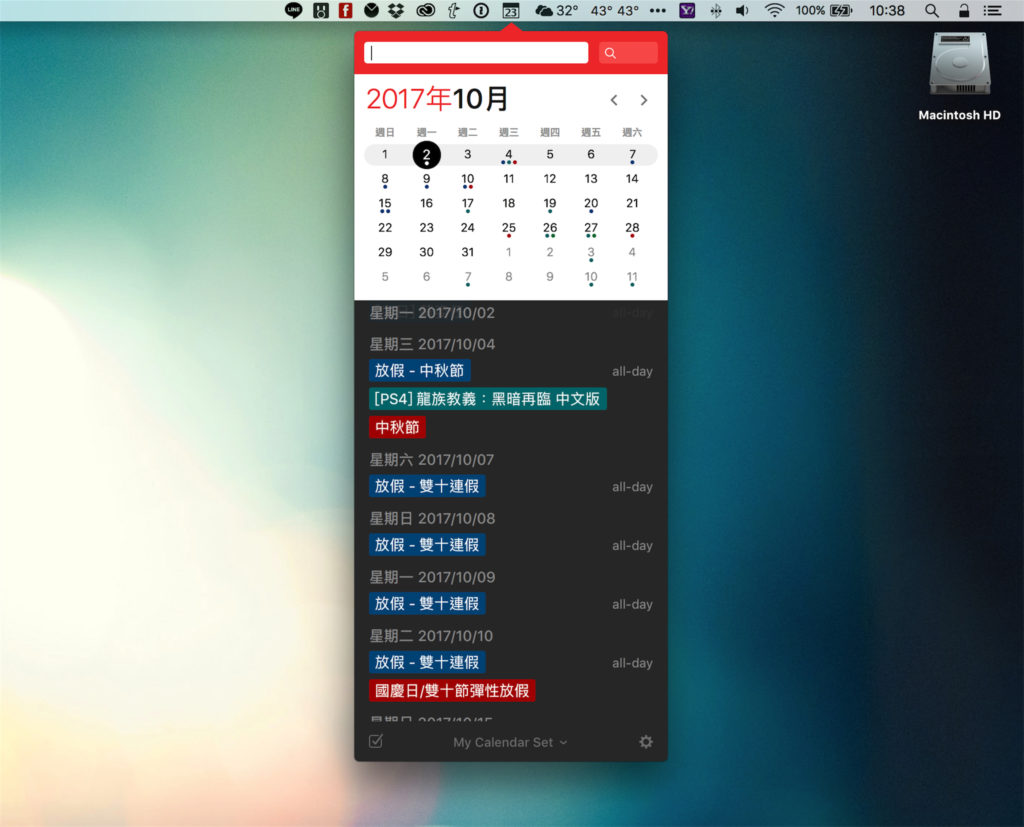Click the lock icon in menu bar
The width and height of the screenshot is (1024, 827).
964,10
